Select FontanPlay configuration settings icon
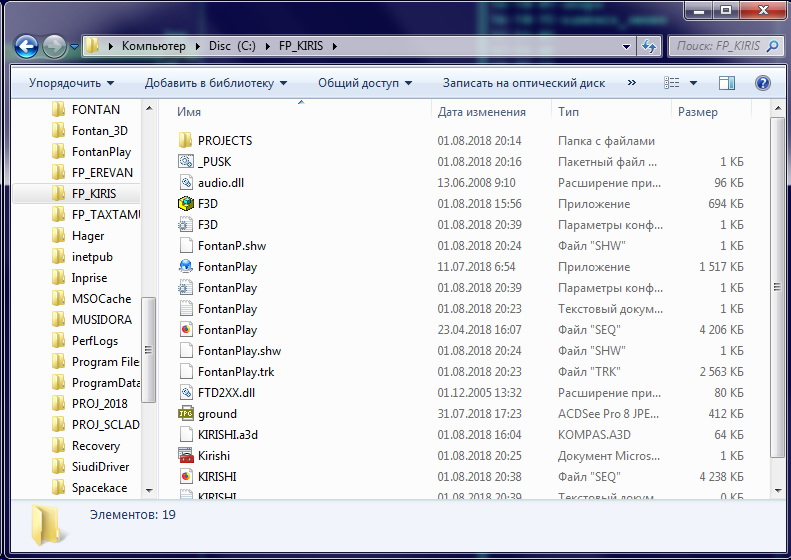The height and width of the screenshot is (560, 791). pyautogui.click(x=186, y=288)
